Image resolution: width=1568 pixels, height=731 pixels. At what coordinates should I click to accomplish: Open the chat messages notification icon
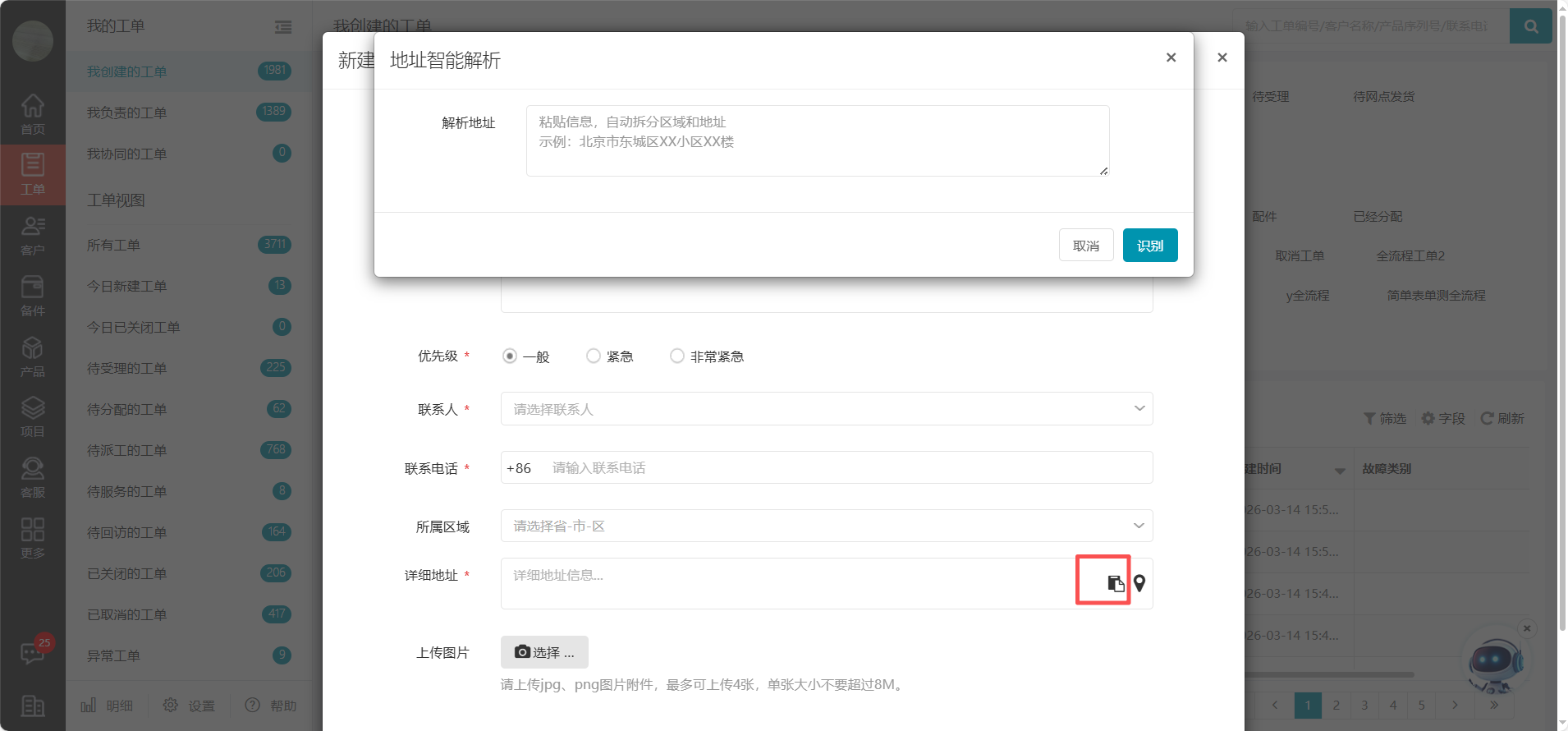pos(33,653)
